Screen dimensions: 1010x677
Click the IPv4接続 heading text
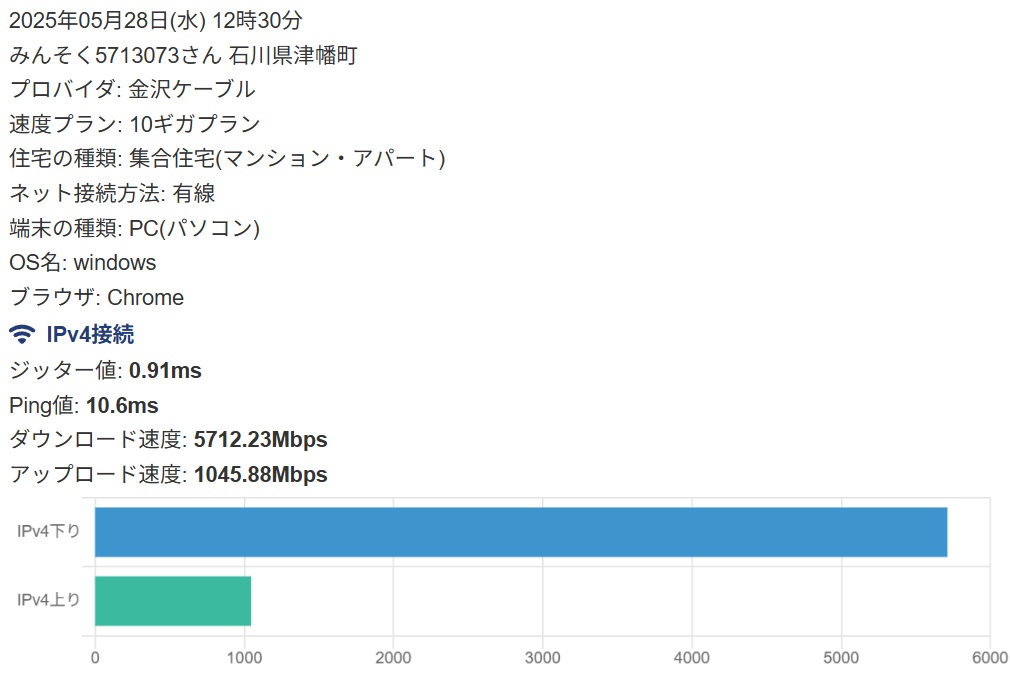[90, 334]
